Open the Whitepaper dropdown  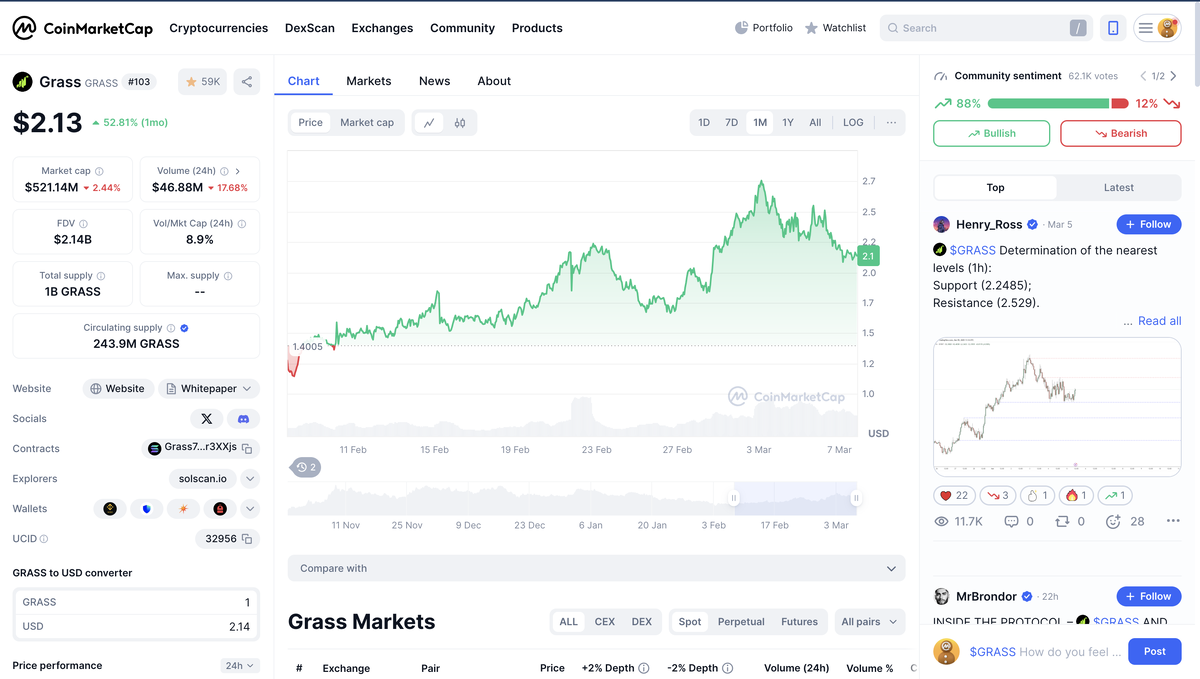coord(209,389)
